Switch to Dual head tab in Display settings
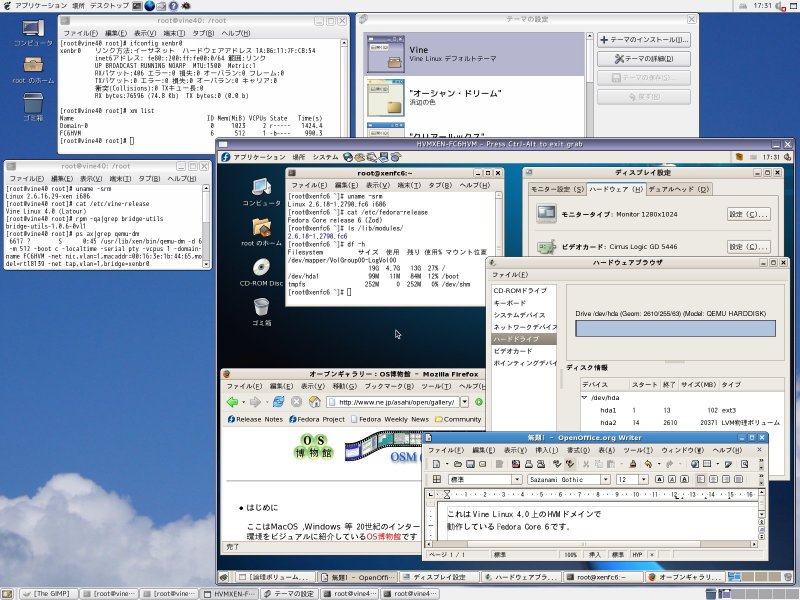This screenshot has width=800, height=600. [679, 189]
